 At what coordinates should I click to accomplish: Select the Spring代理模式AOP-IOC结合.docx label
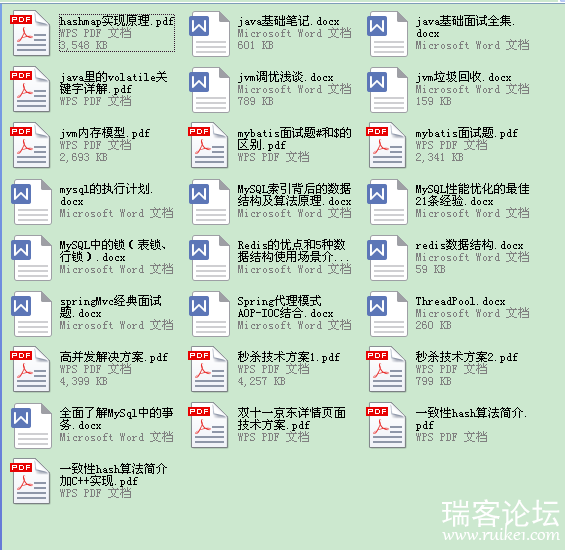pos(285,307)
